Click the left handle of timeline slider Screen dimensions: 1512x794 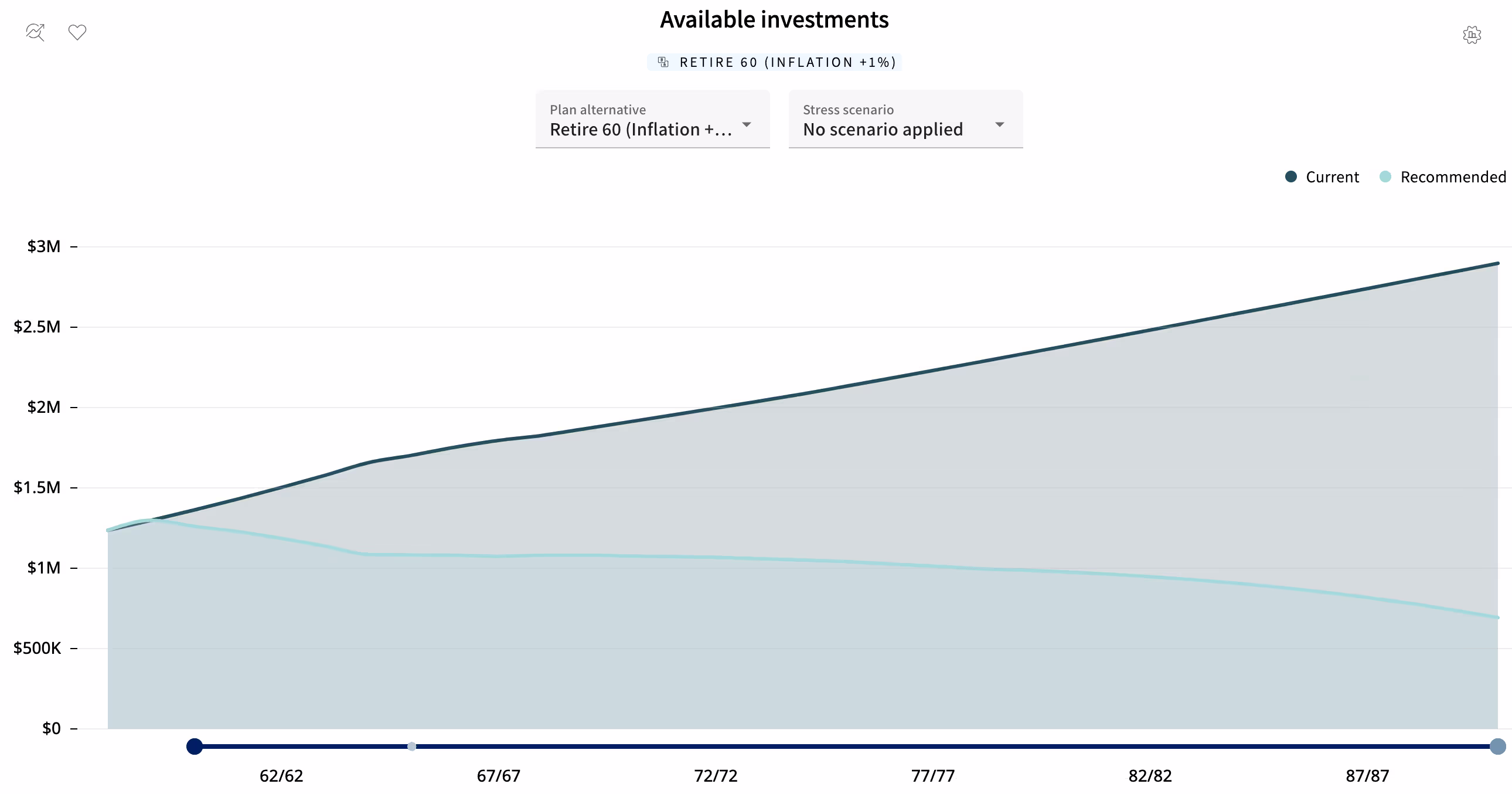tap(195, 747)
